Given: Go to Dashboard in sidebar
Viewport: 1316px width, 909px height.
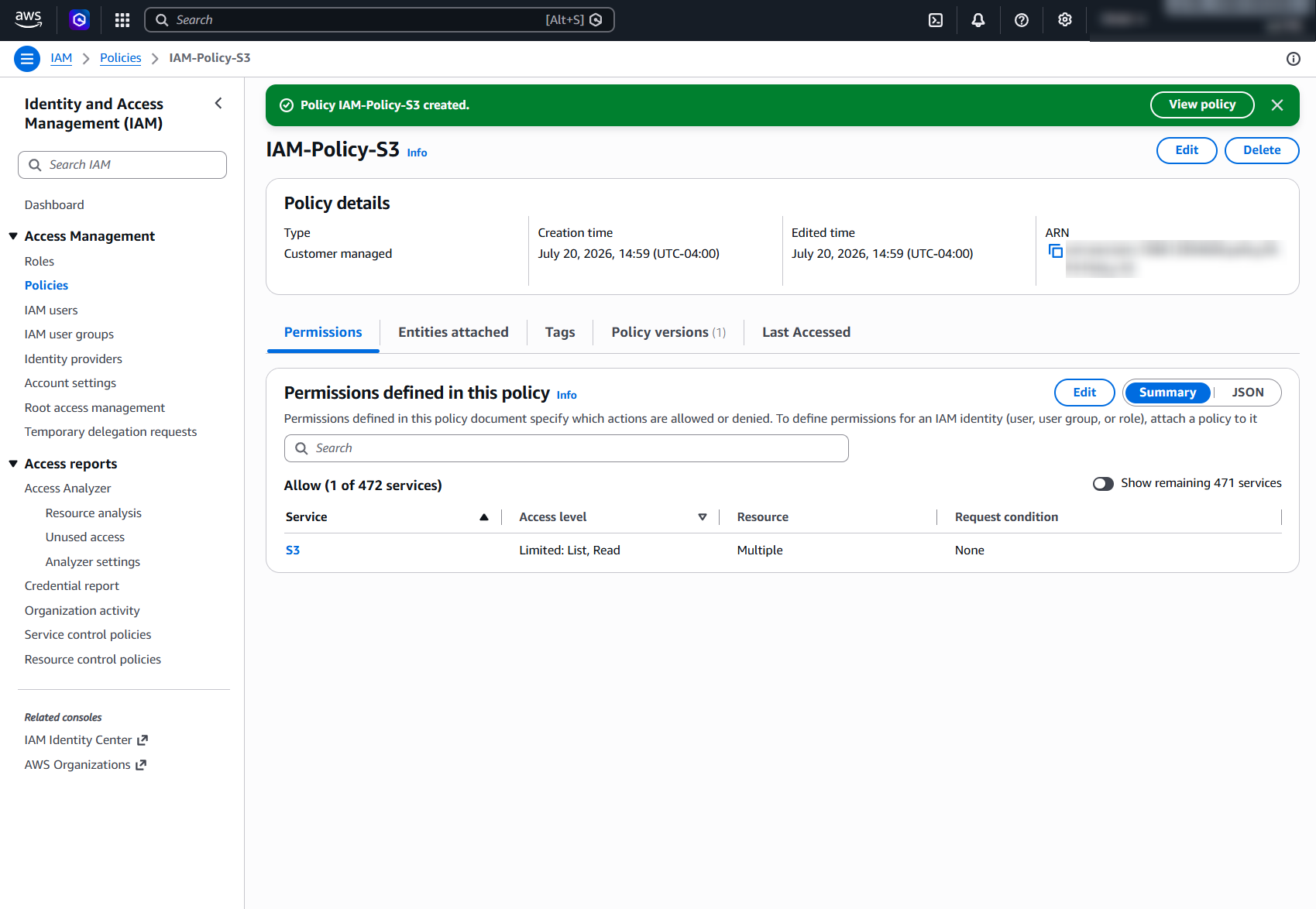Looking at the screenshot, I should (x=54, y=205).
